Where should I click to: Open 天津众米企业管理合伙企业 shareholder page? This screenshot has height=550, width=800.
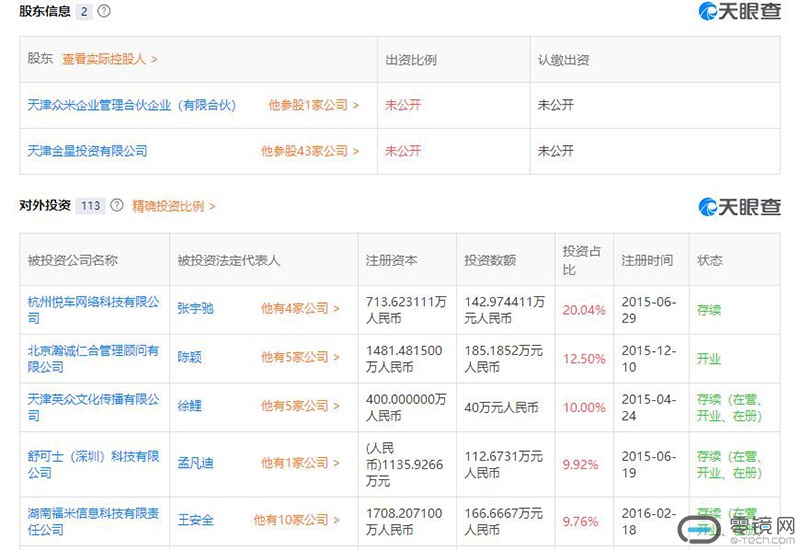[132, 105]
